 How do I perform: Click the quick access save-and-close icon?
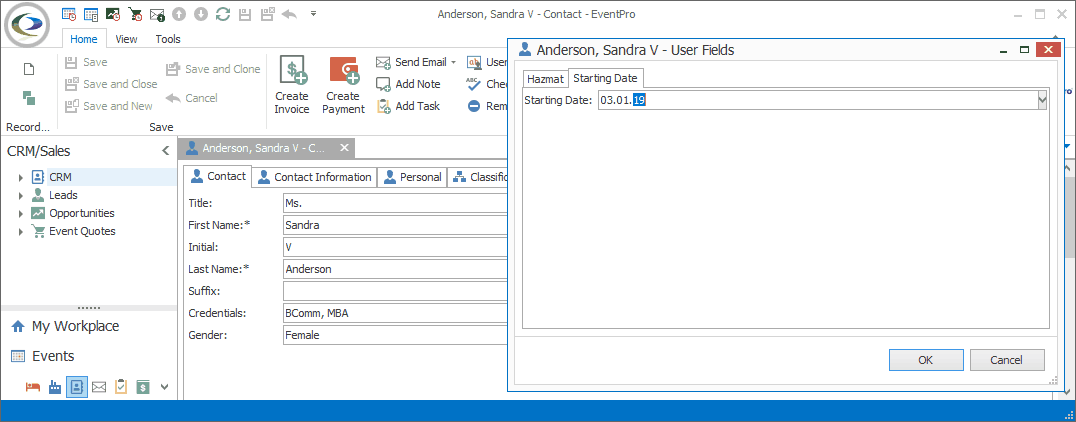pyautogui.click(x=267, y=14)
